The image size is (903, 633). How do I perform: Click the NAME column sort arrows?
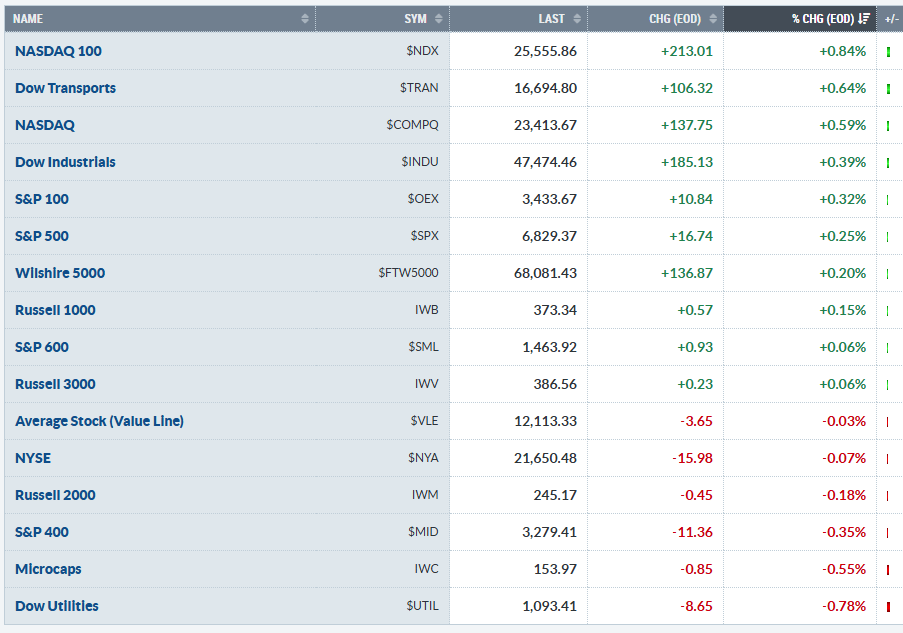point(305,18)
